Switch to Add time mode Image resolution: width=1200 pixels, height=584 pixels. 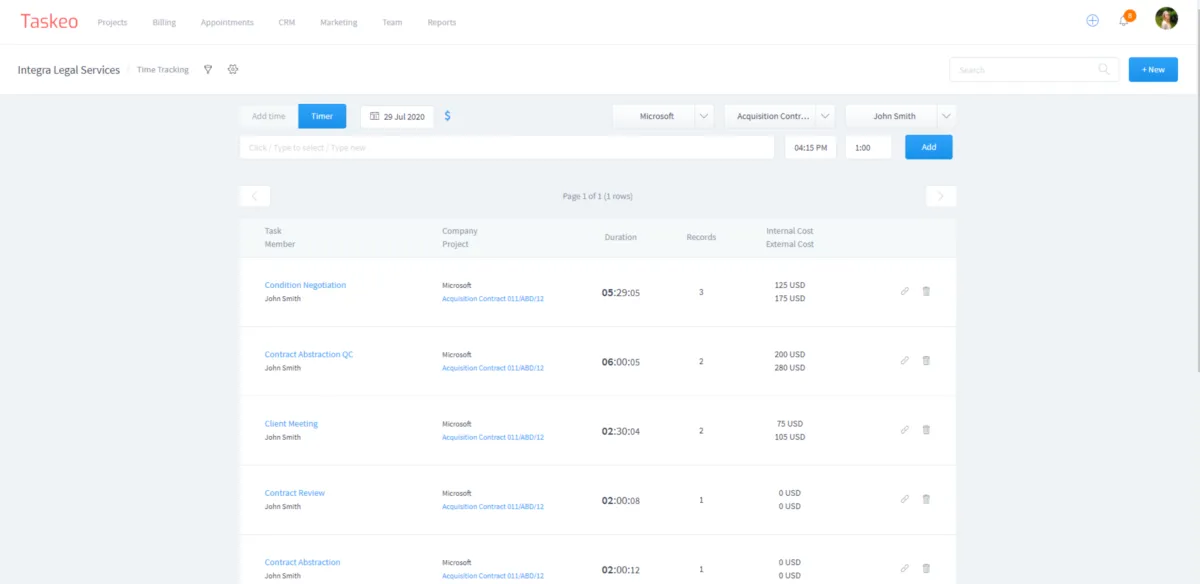click(268, 116)
